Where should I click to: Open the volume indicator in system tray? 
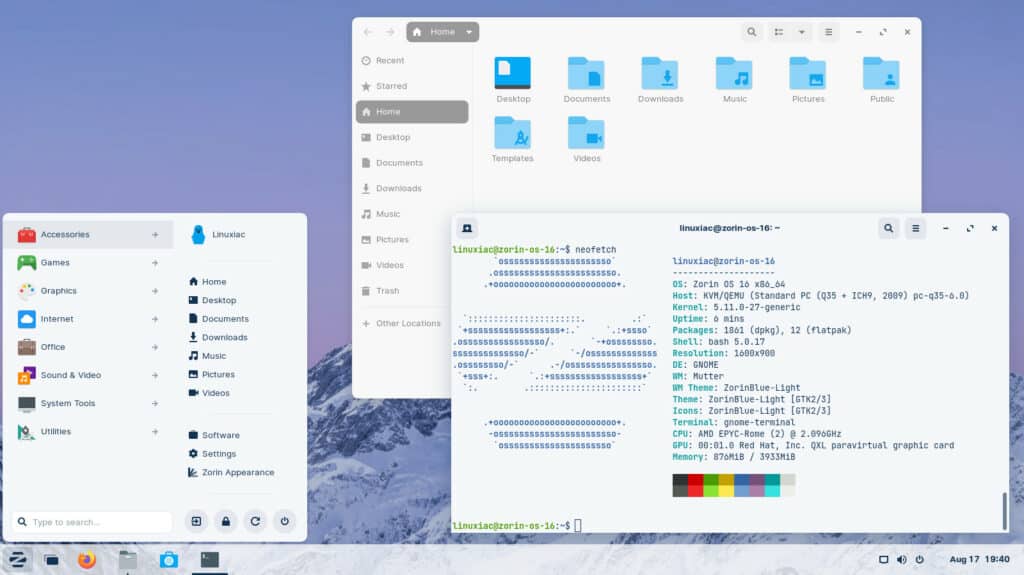(901, 560)
